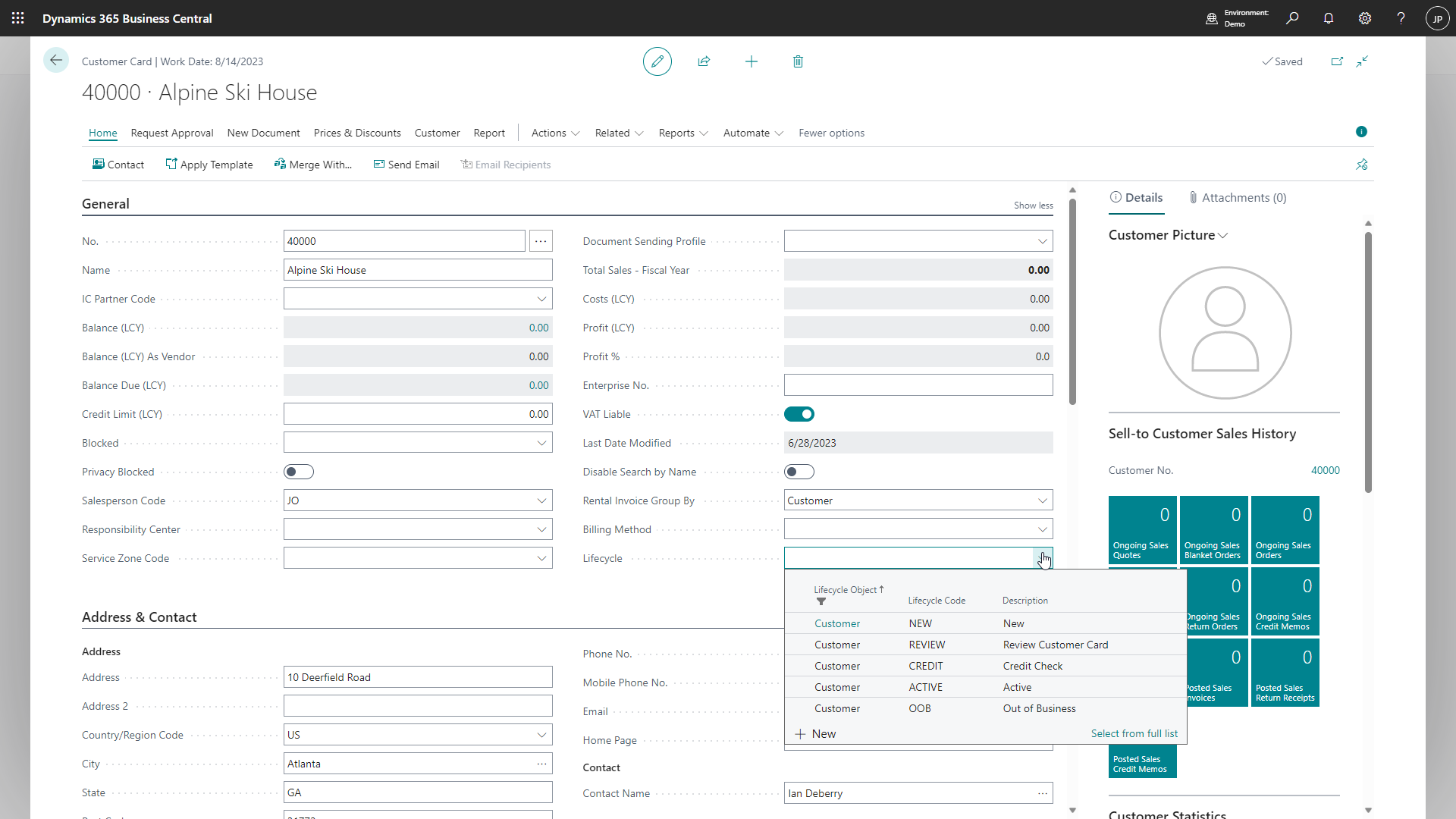This screenshot has height=819, width=1456.
Task: Select the CREDIT lifecycle code row
Action: 985,666
